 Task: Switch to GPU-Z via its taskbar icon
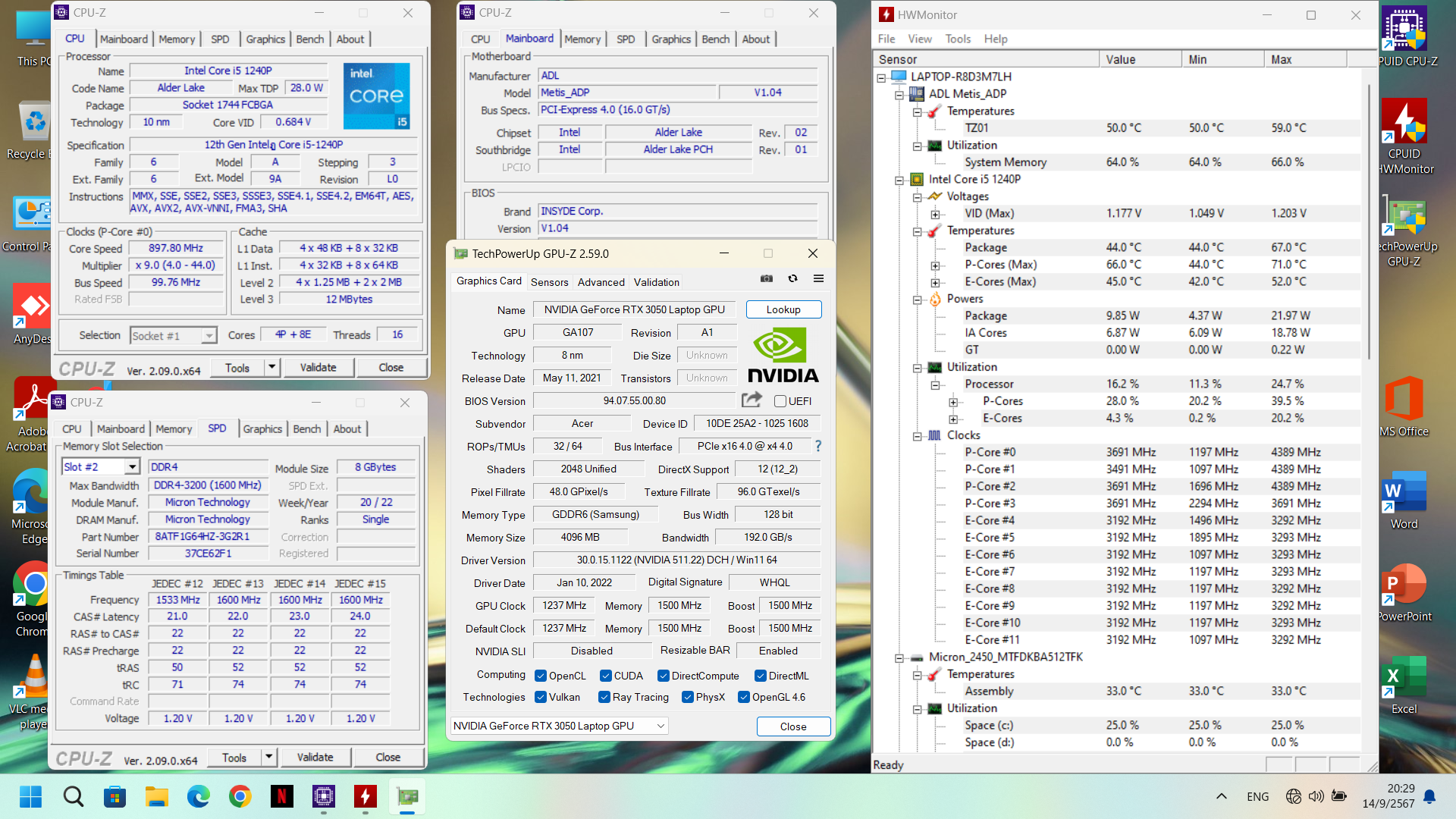coord(407,796)
